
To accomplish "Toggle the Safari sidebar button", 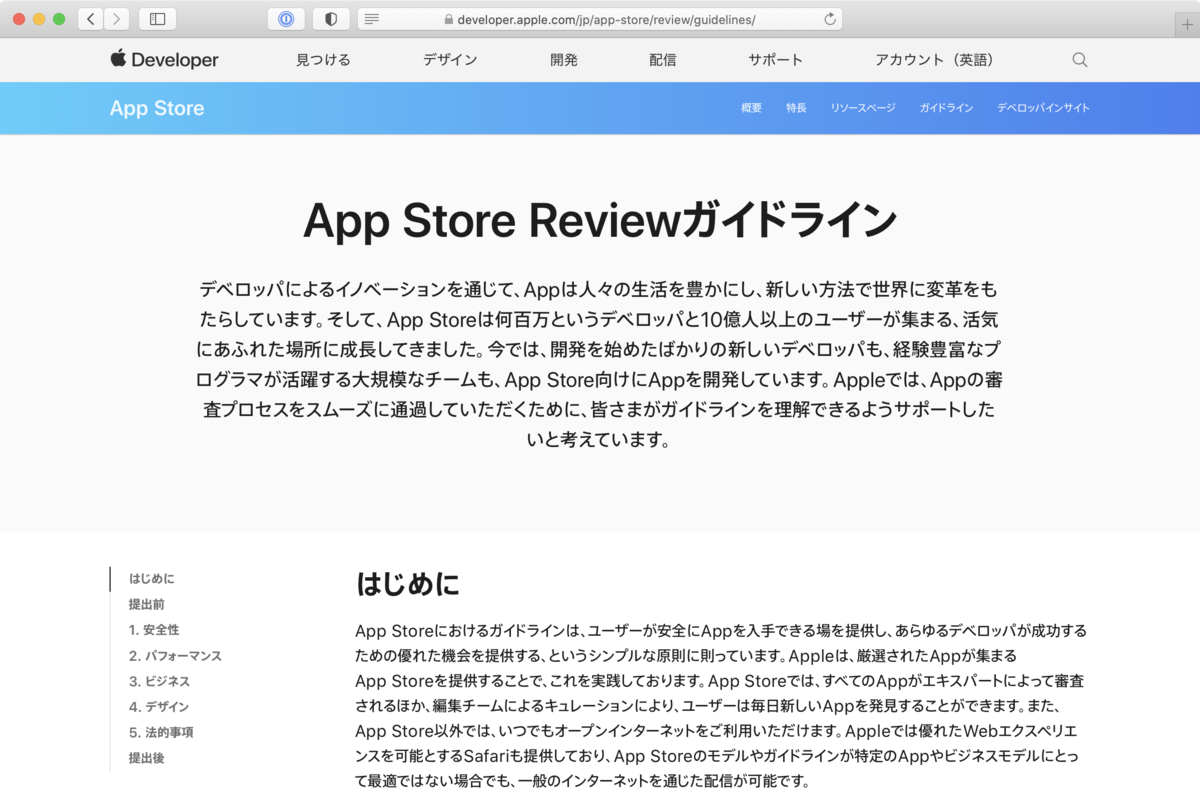I will click(x=157, y=19).
